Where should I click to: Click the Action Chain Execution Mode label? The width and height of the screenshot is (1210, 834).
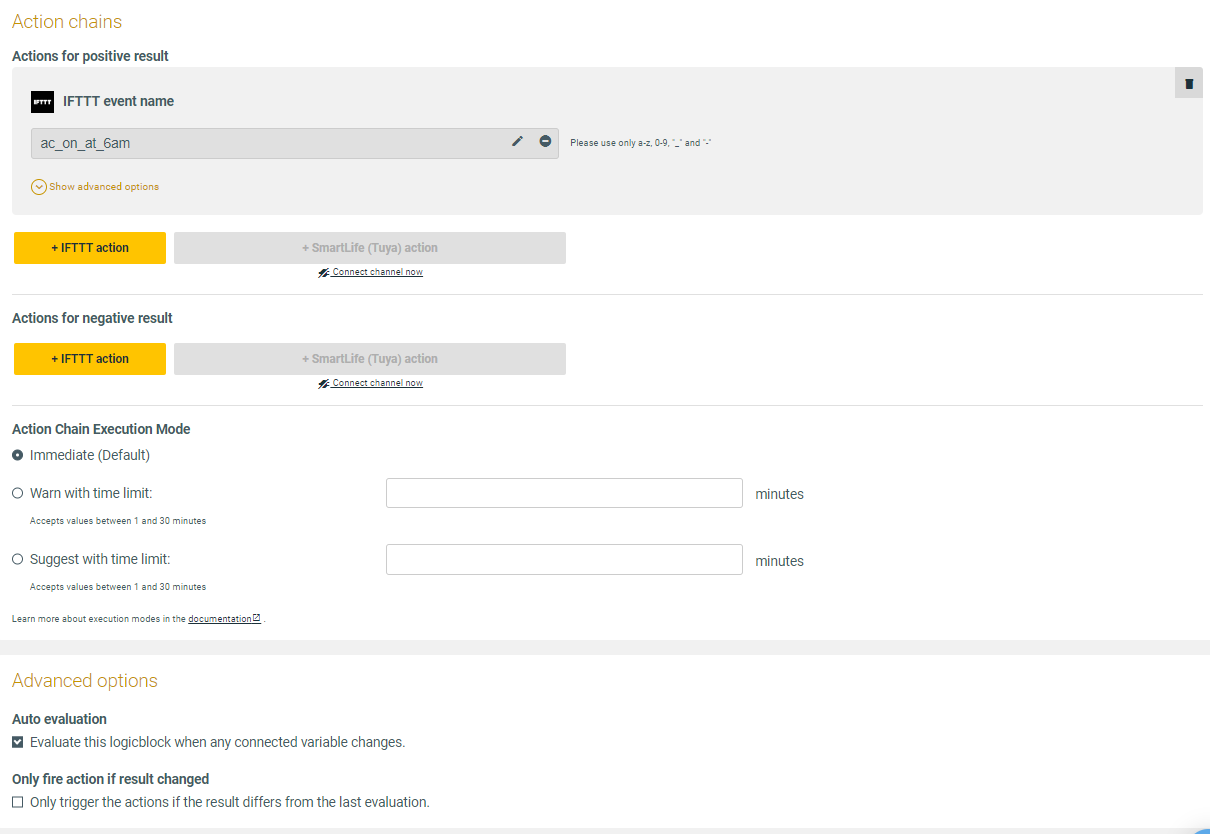tap(101, 429)
